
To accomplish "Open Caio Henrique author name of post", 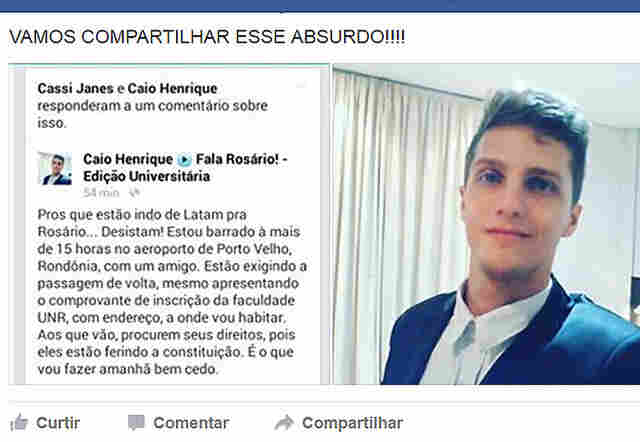I will 128,159.
